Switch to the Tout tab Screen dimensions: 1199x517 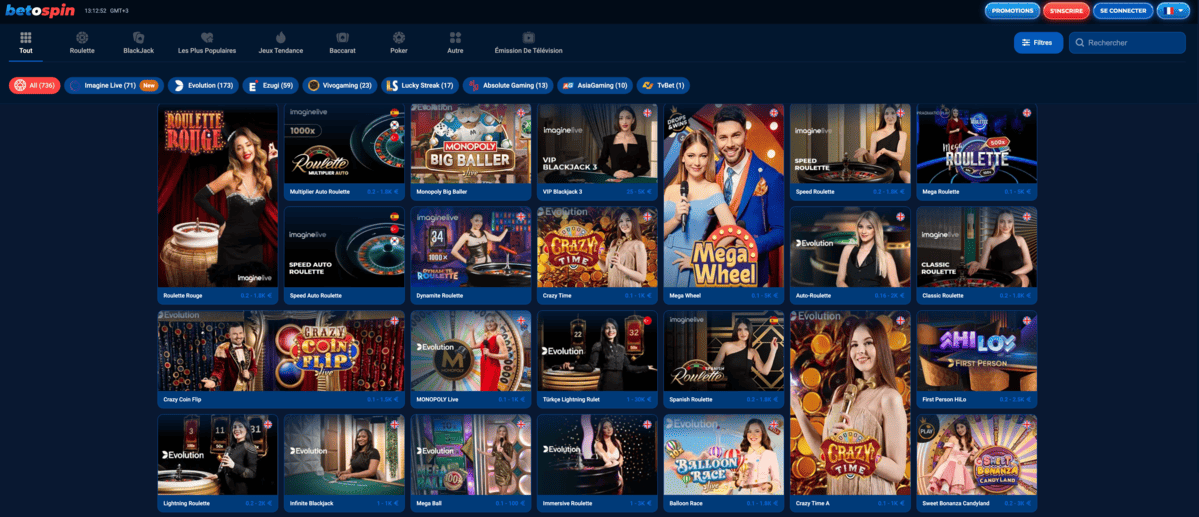(x=26, y=42)
